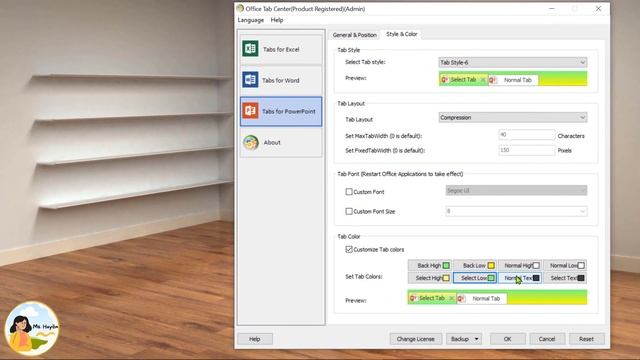
Task: Expand the Tab Layout Compression dropdown
Action: [513, 118]
